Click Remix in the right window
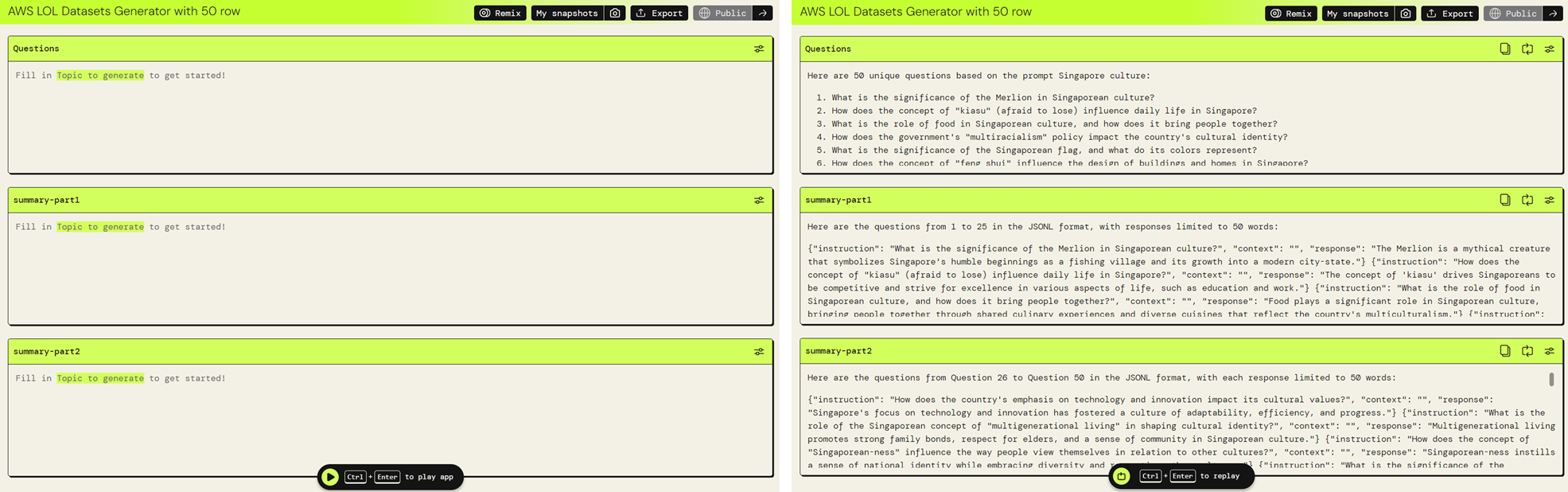Image resolution: width=1568 pixels, height=492 pixels. point(1290,14)
